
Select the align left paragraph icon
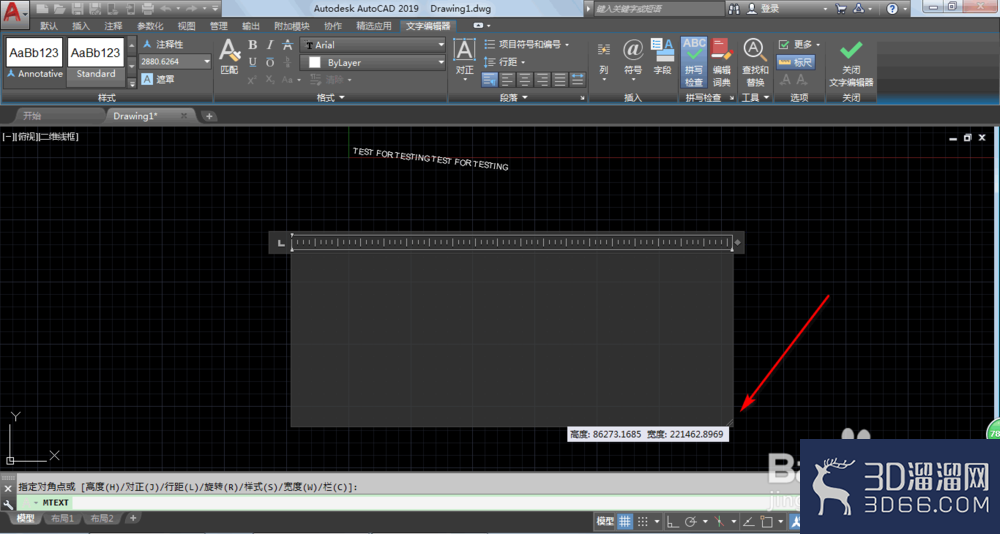point(508,80)
